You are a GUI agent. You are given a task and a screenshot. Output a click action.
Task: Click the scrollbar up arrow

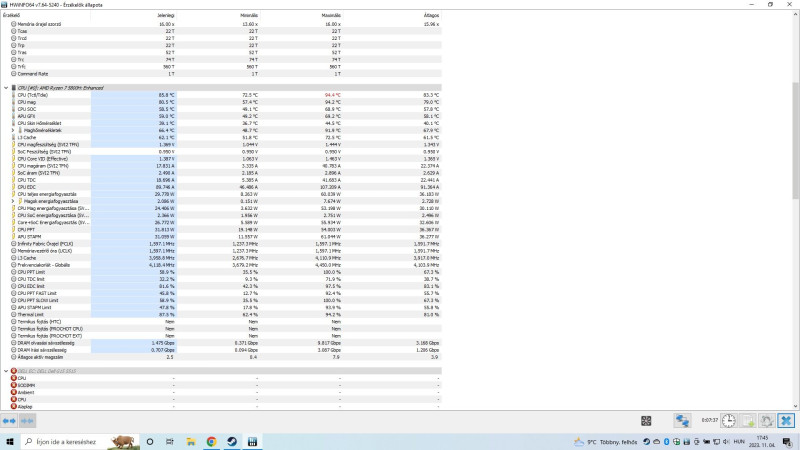pyautogui.click(x=795, y=15)
